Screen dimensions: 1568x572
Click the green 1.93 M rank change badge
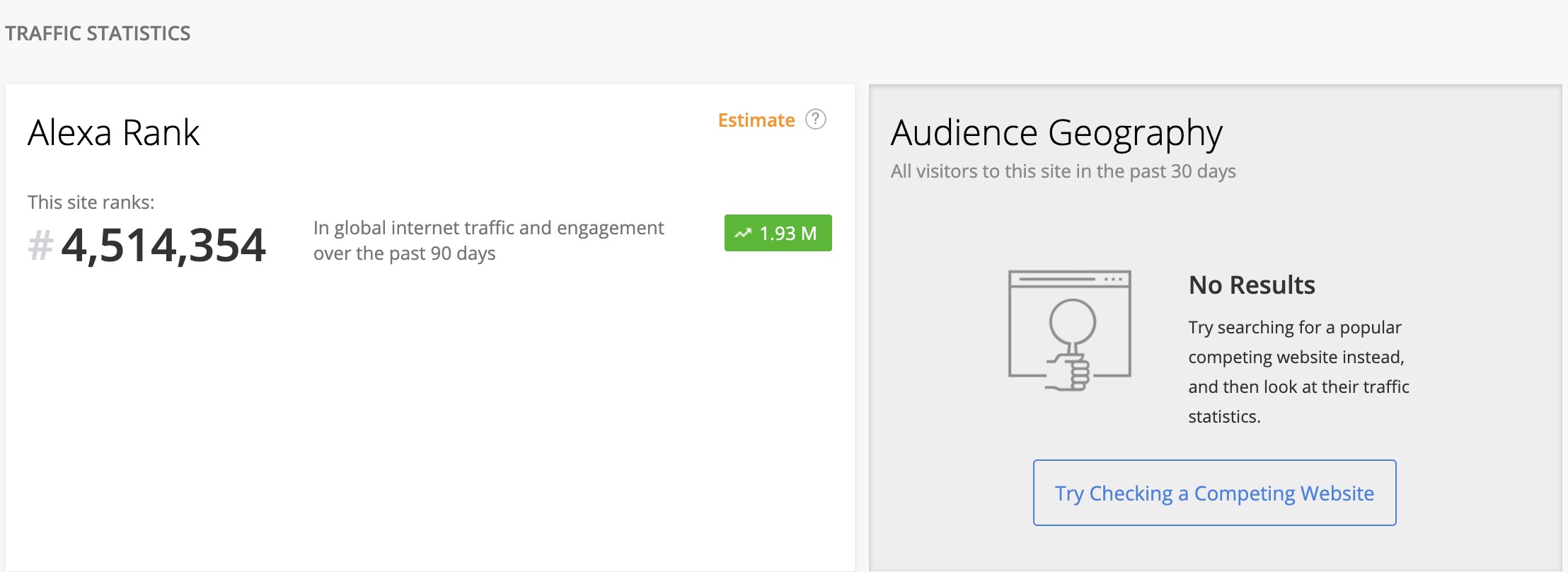[778, 233]
